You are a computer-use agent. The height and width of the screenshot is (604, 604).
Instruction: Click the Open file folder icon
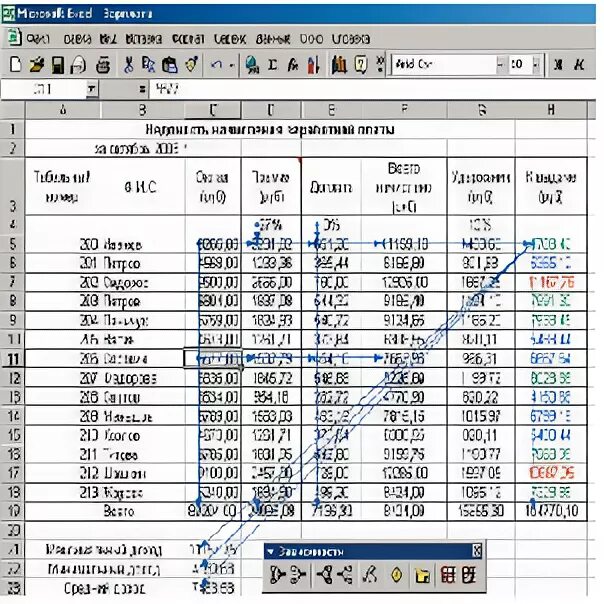pos(37,65)
